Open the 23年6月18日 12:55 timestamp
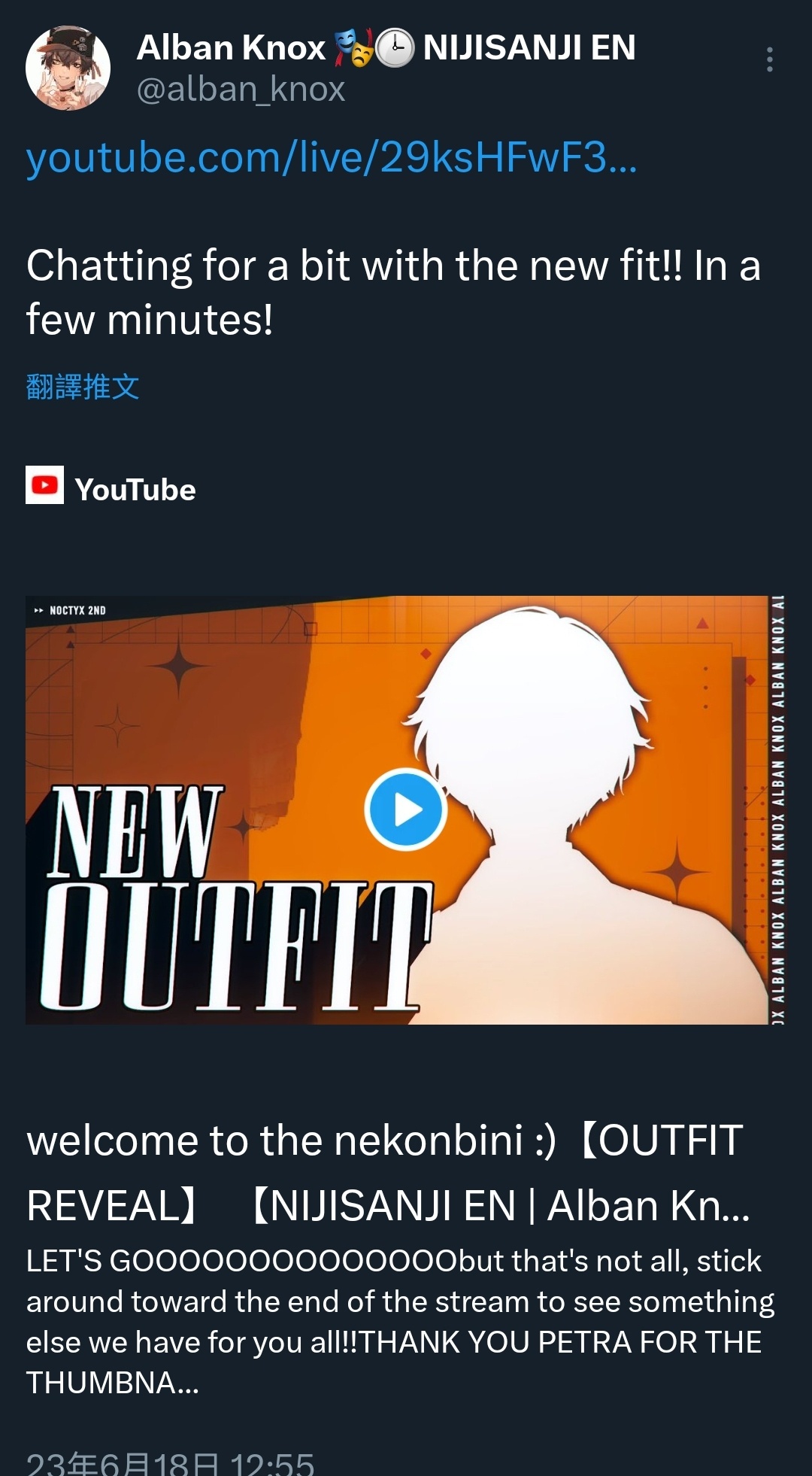 point(170,1462)
